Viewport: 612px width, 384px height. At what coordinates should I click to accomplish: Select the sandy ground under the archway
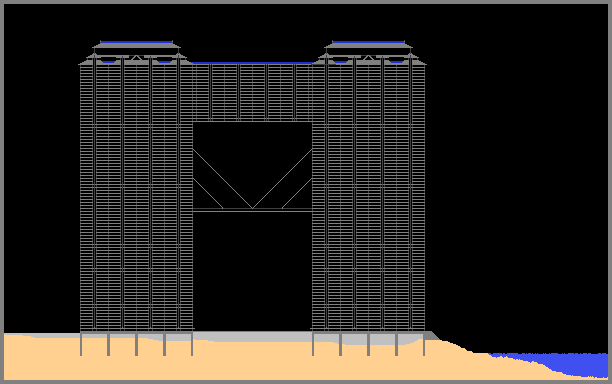click(253, 360)
